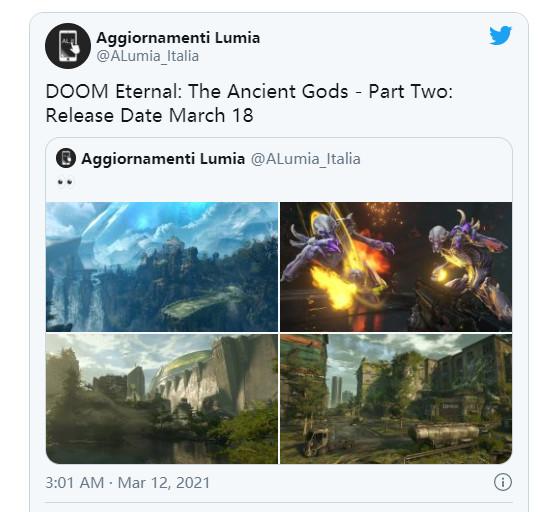The image size is (559, 512).
Task: Click the DOOM Eternal tweet text
Action: tap(249, 103)
